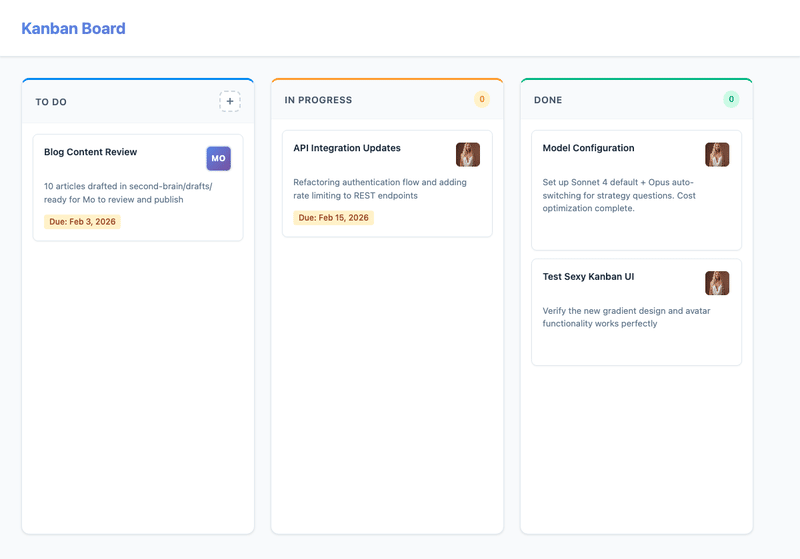This screenshot has height=559, width=800.
Task: Click the DONE column header
Action: (x=548, y=100)
